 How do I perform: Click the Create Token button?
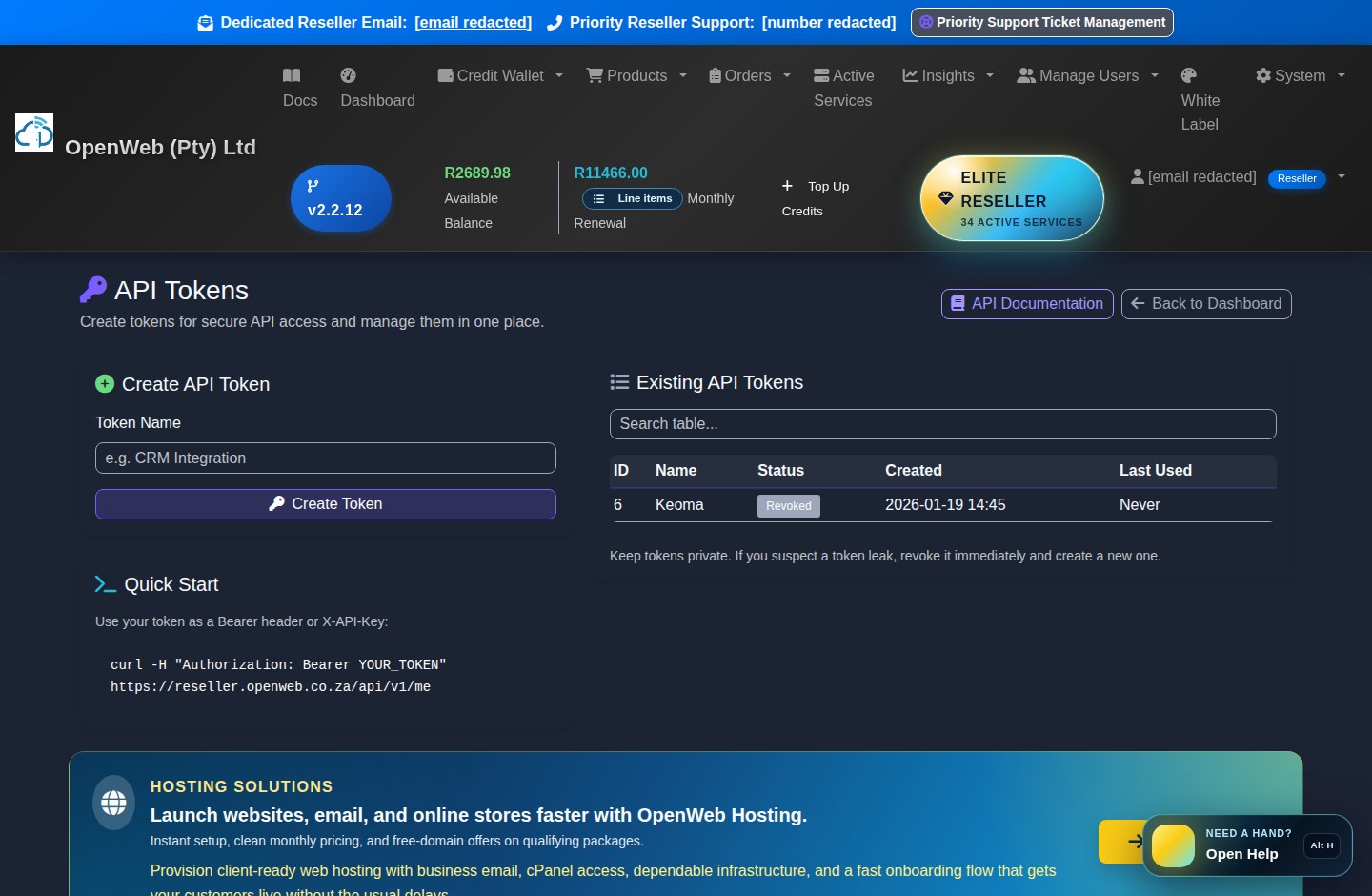coord(326,504)
